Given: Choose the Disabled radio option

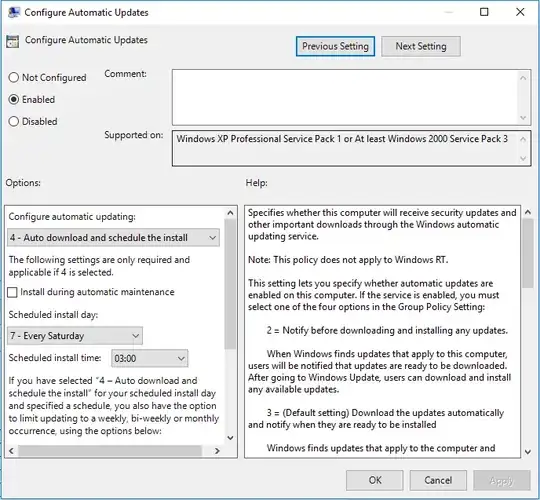Looking at the screenshot, I should (13, 121).
